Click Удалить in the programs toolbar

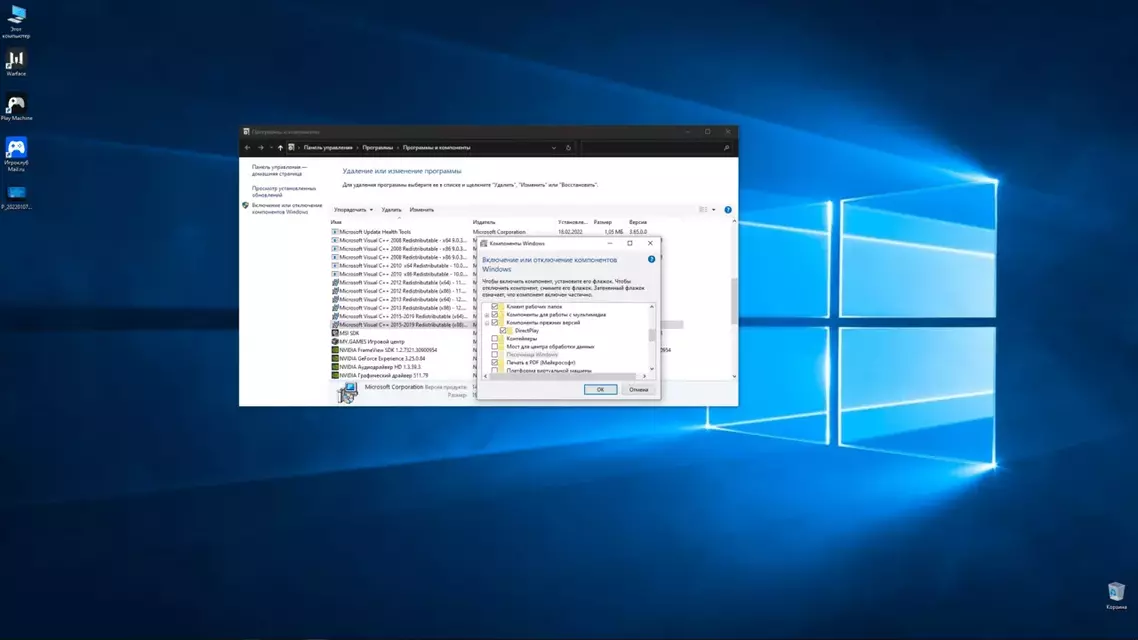coord(391,210)
